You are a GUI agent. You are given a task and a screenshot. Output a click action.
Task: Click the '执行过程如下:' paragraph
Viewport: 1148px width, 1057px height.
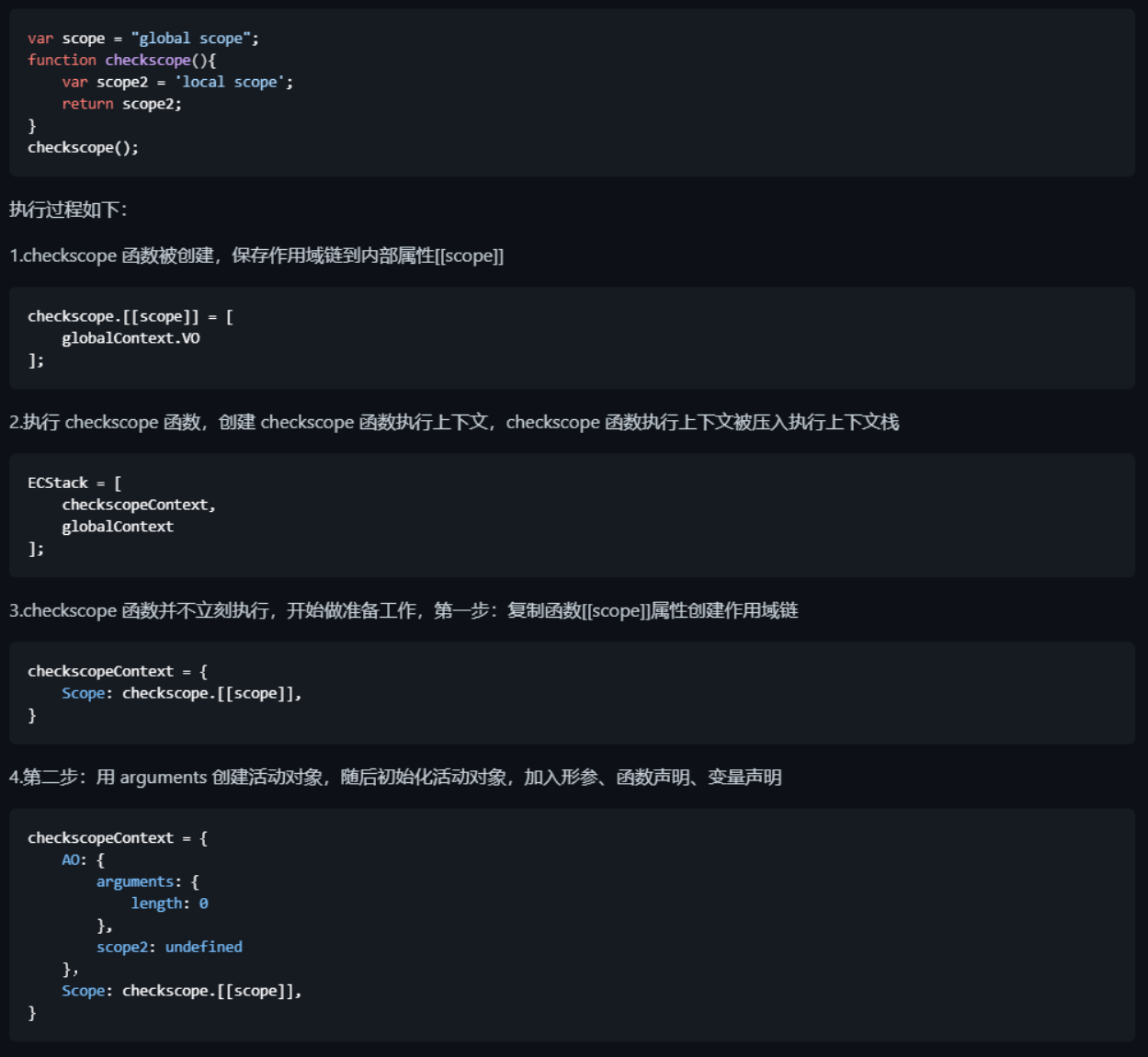click(68, 210)
